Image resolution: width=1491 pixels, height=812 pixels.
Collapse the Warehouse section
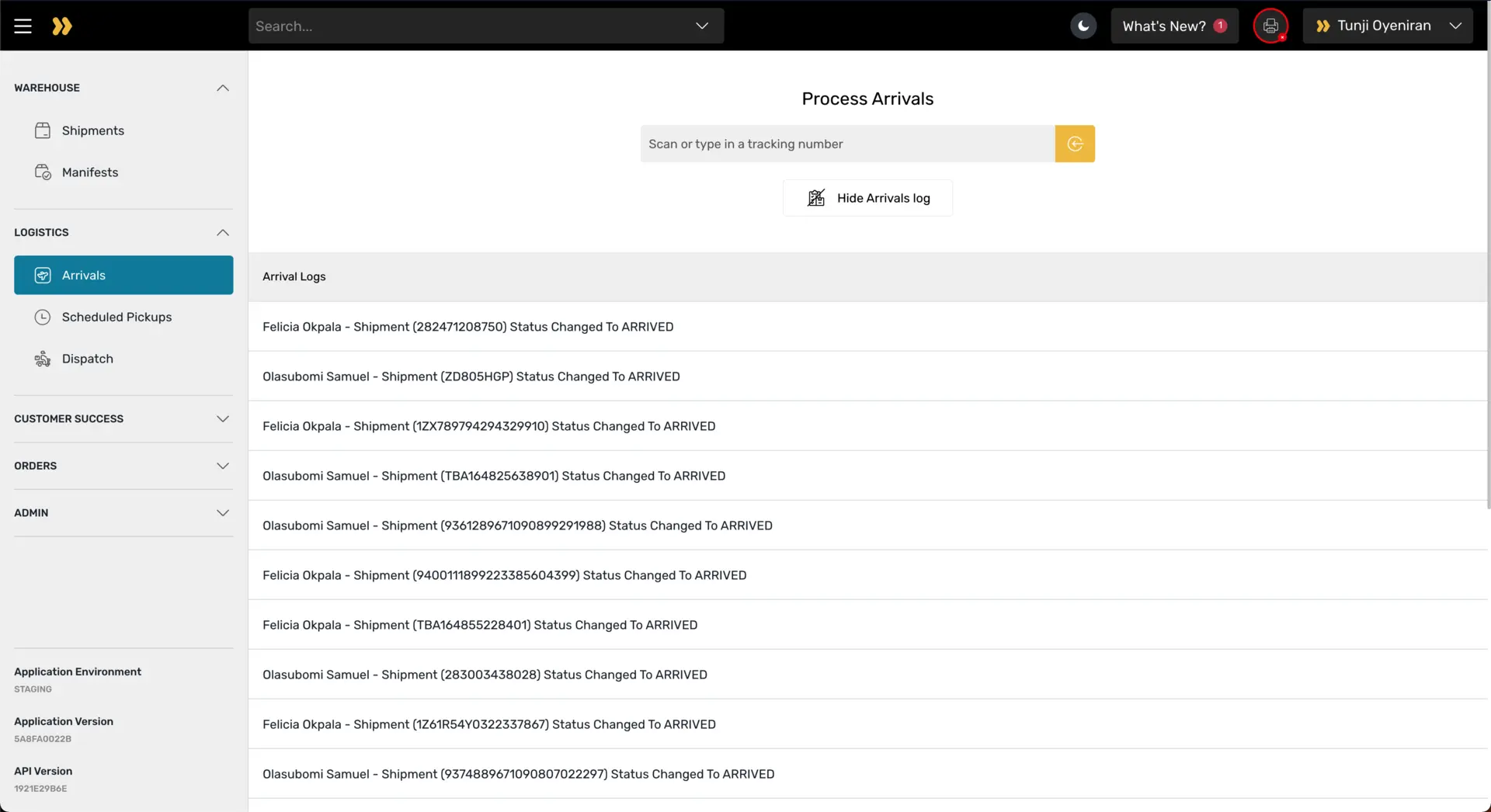(123, 88)
